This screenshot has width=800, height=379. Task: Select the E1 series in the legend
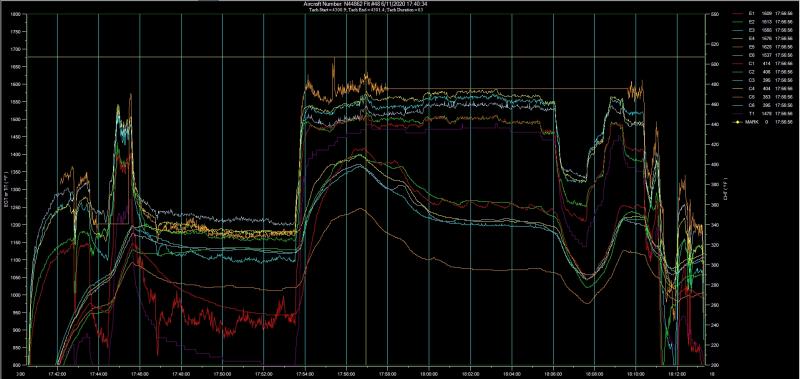click(762, 14)
